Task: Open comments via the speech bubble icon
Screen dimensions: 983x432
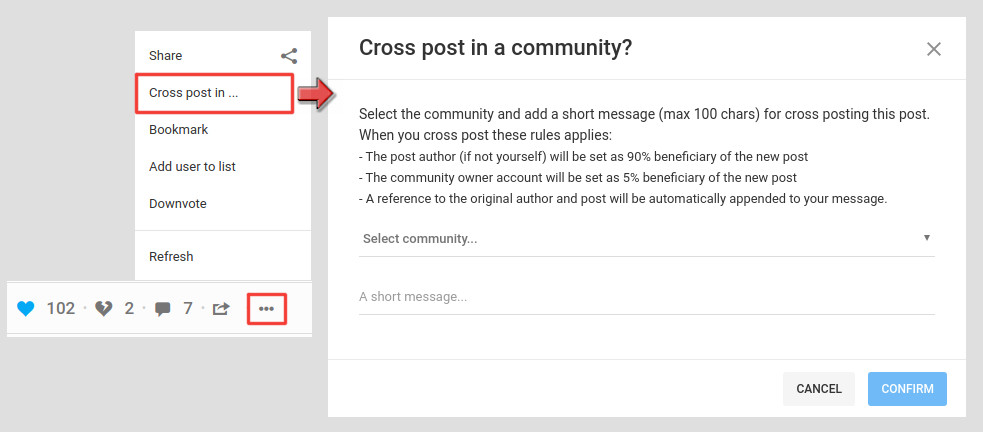Action: coord(163,309)
